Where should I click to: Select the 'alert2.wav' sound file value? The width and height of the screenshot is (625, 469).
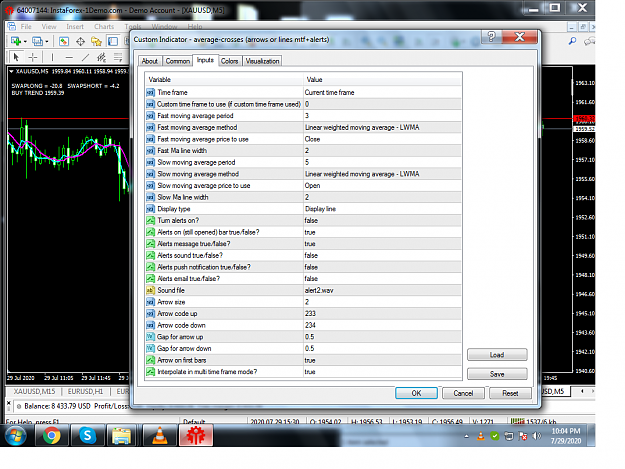coord(383,290)
